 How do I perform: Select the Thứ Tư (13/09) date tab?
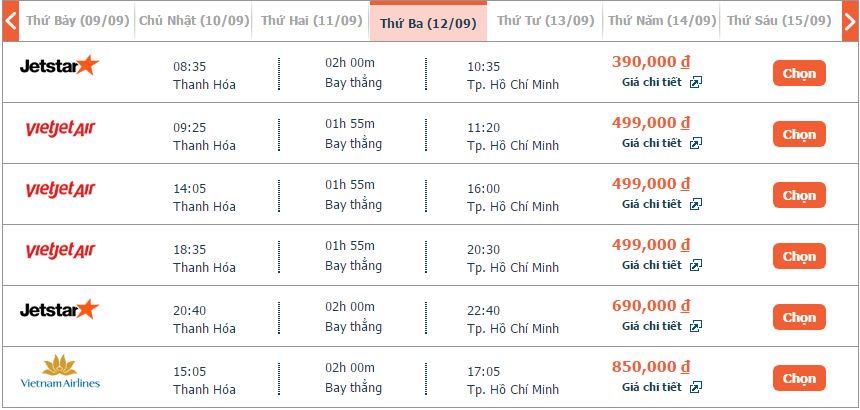(x=543, y=21)
